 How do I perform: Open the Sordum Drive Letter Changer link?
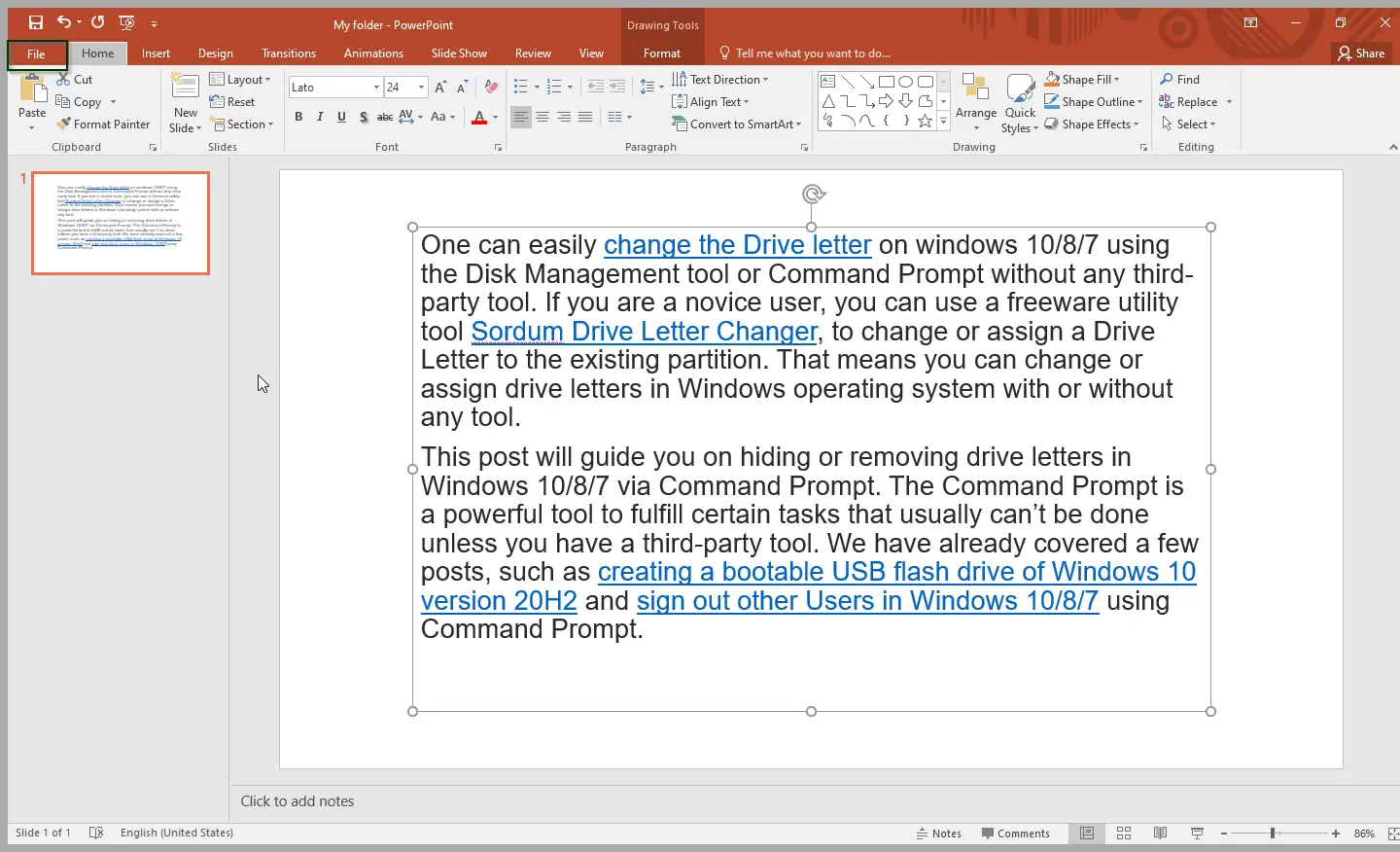pyautogui.click(x=644, y=332)
